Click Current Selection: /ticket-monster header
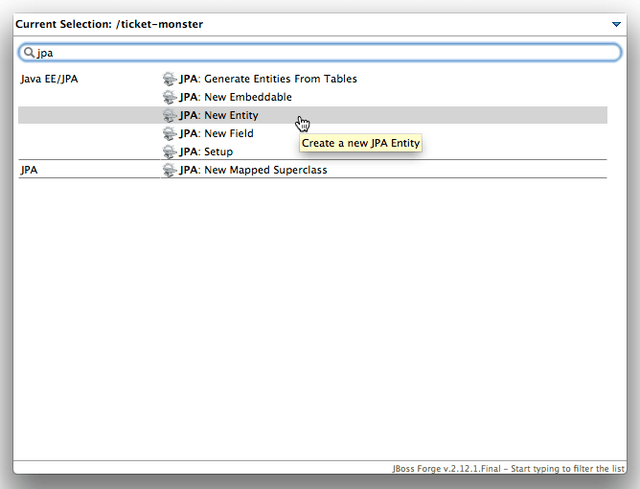Screen dimensions: 640x489 109,24
